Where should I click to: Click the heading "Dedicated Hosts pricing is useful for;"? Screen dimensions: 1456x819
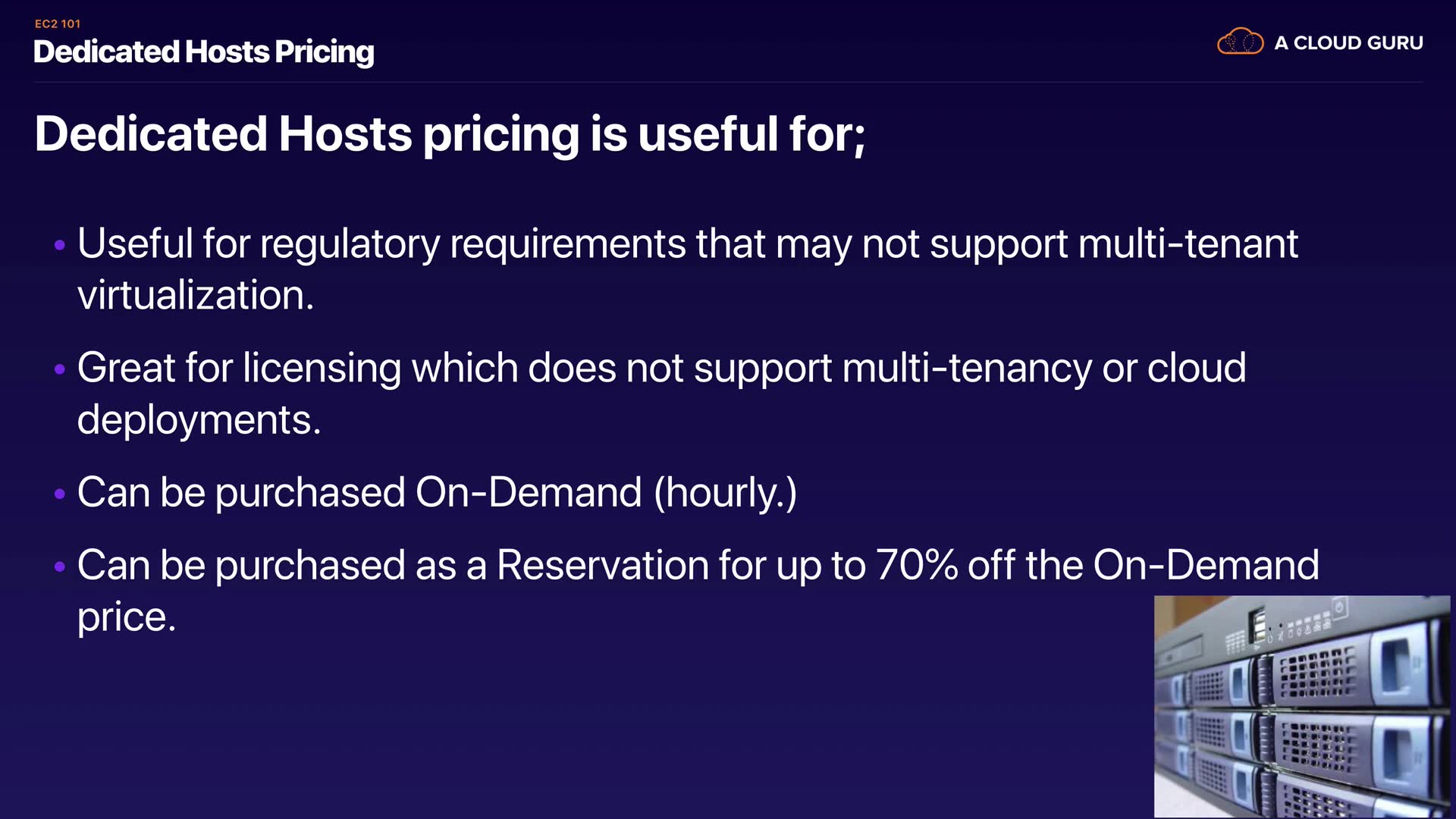450,134
